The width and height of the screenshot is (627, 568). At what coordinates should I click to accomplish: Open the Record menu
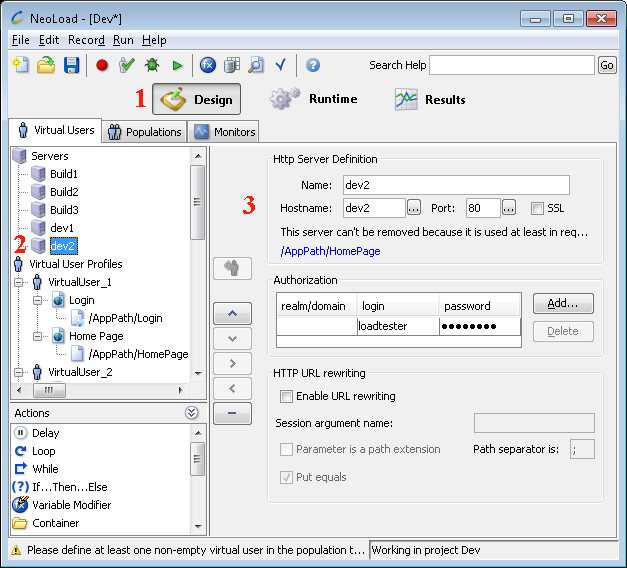(85, 40)
